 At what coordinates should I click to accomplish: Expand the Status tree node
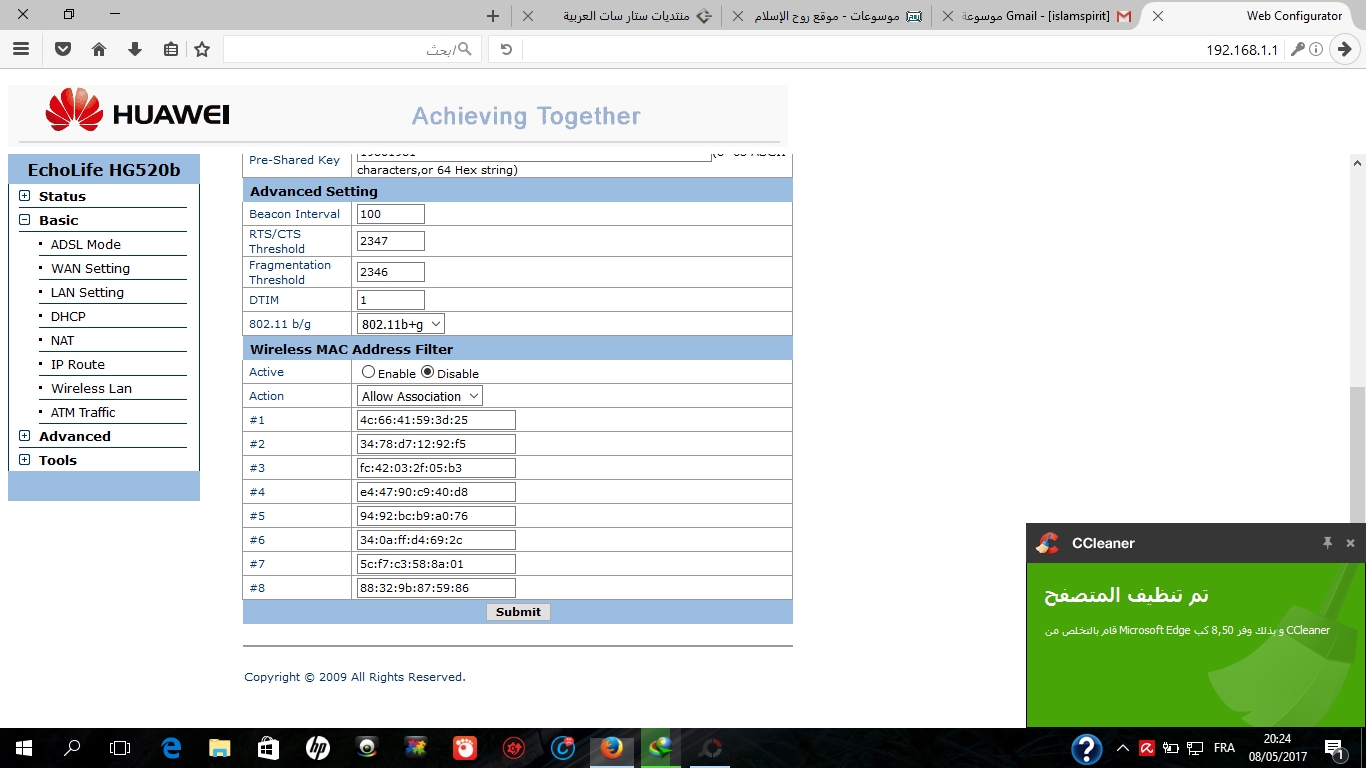(25, 196)
